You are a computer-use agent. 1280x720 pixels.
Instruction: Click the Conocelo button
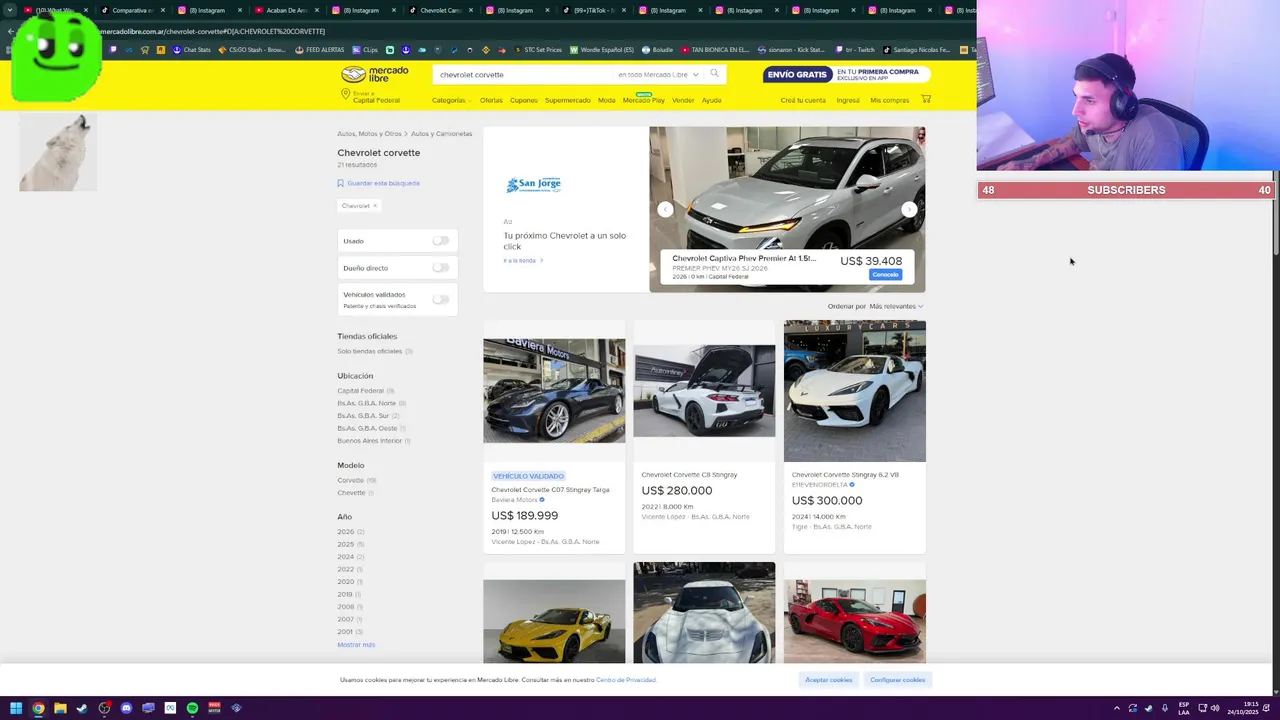pos(885,275)
